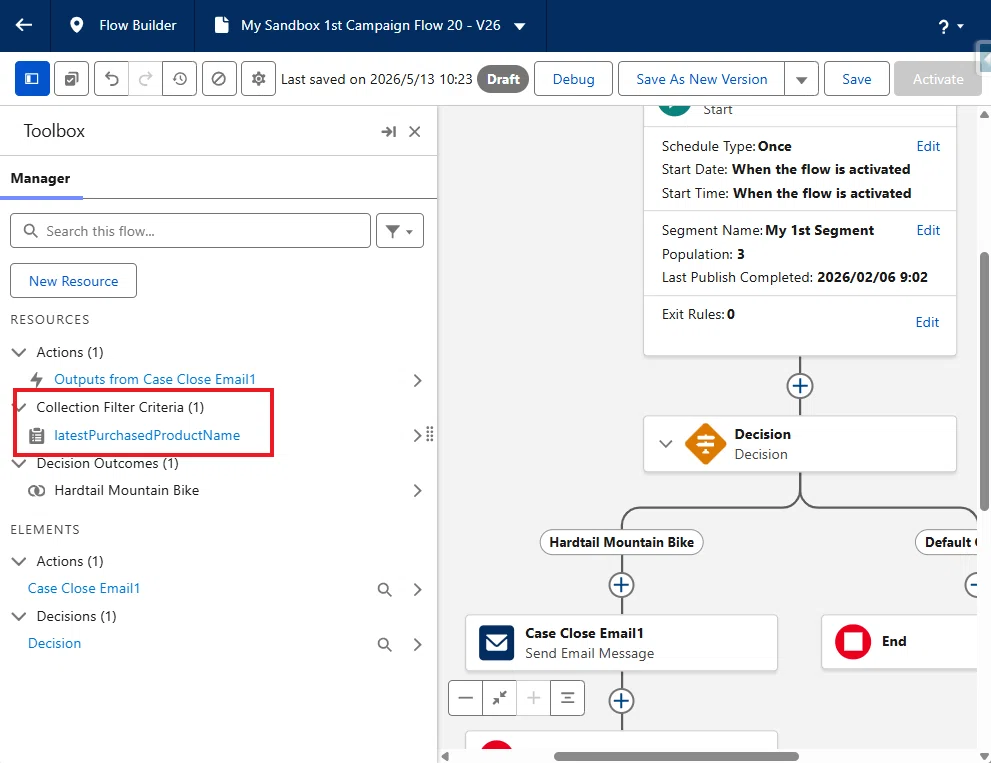Open Outputs from Case Close Email1 link
The image size is (991, 763).
[x=155, y=379]
